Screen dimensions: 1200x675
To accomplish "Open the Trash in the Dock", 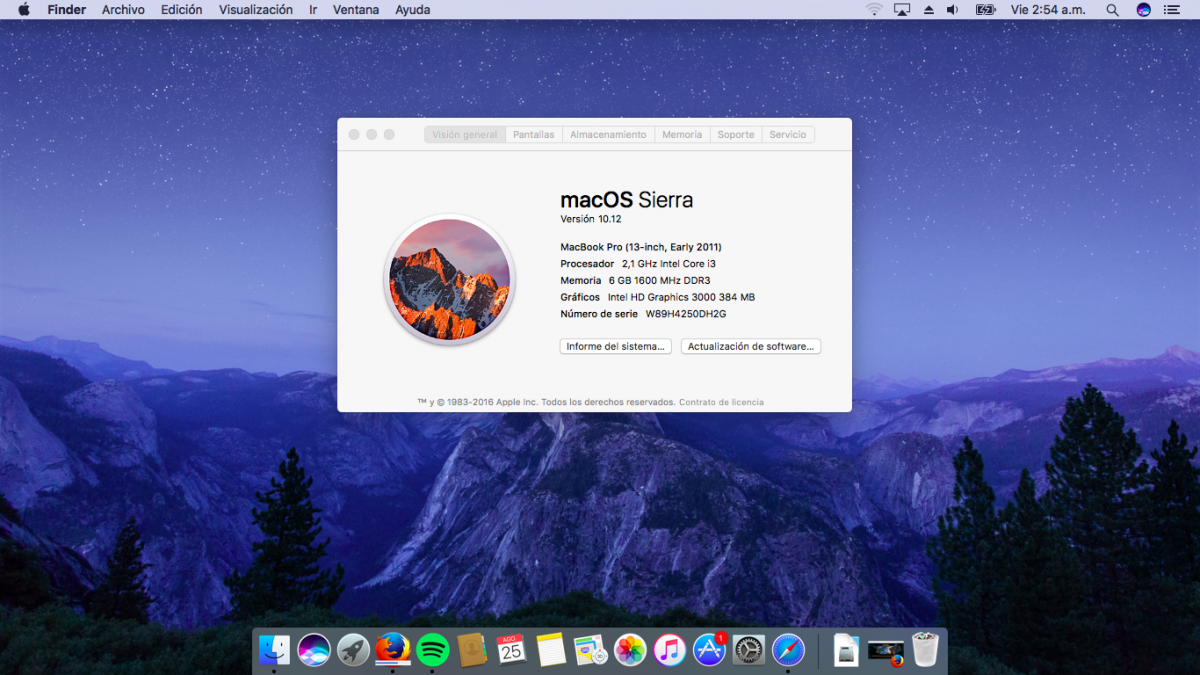I will pyautogui.click(x=926, y=650).
